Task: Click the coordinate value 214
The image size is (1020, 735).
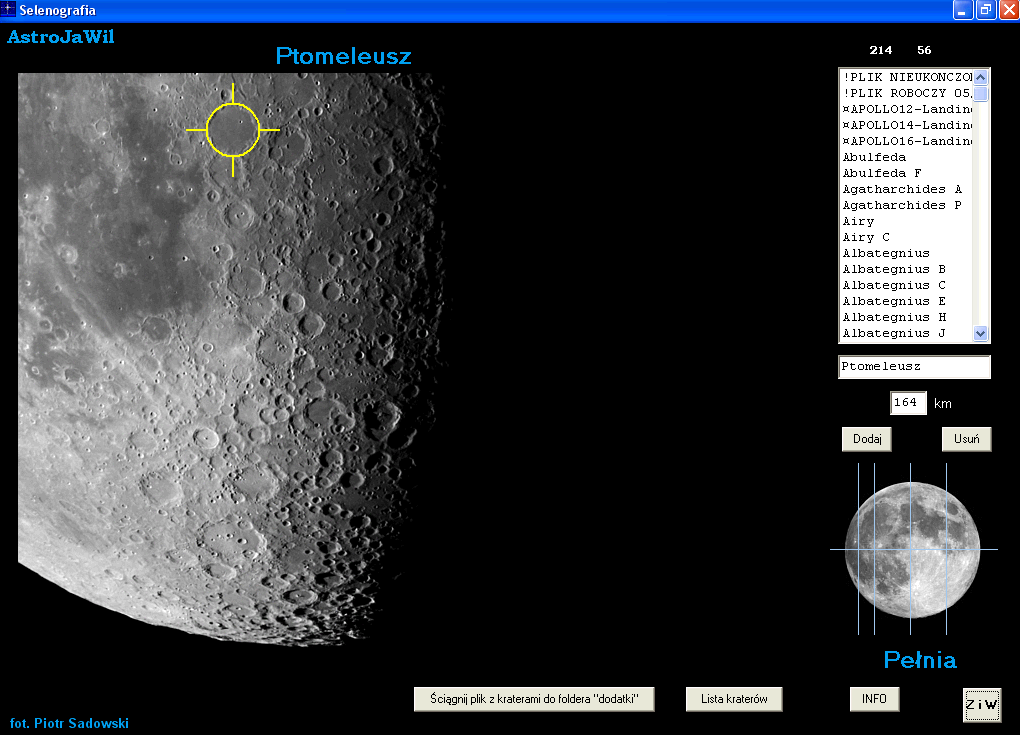Action: click(x=881, y=50)
